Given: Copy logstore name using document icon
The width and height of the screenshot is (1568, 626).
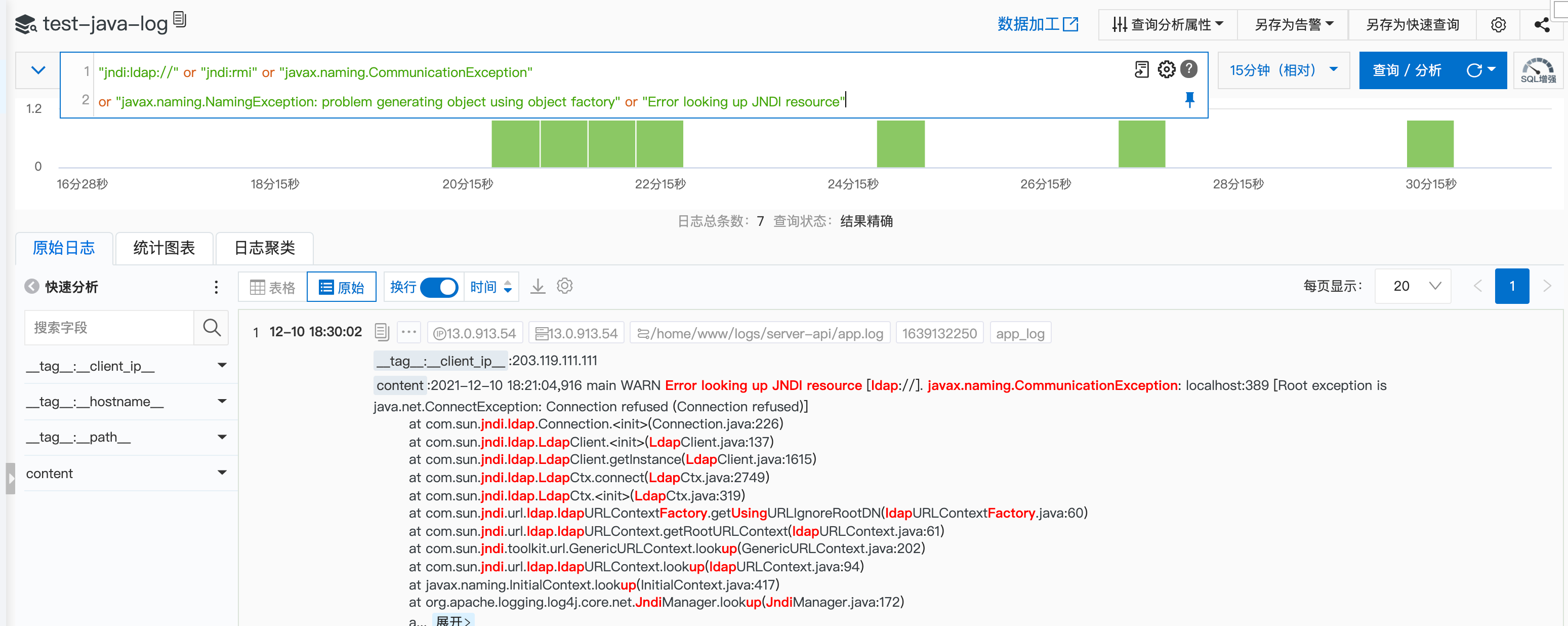Looking at the screenshot, I should coord(180,19).
